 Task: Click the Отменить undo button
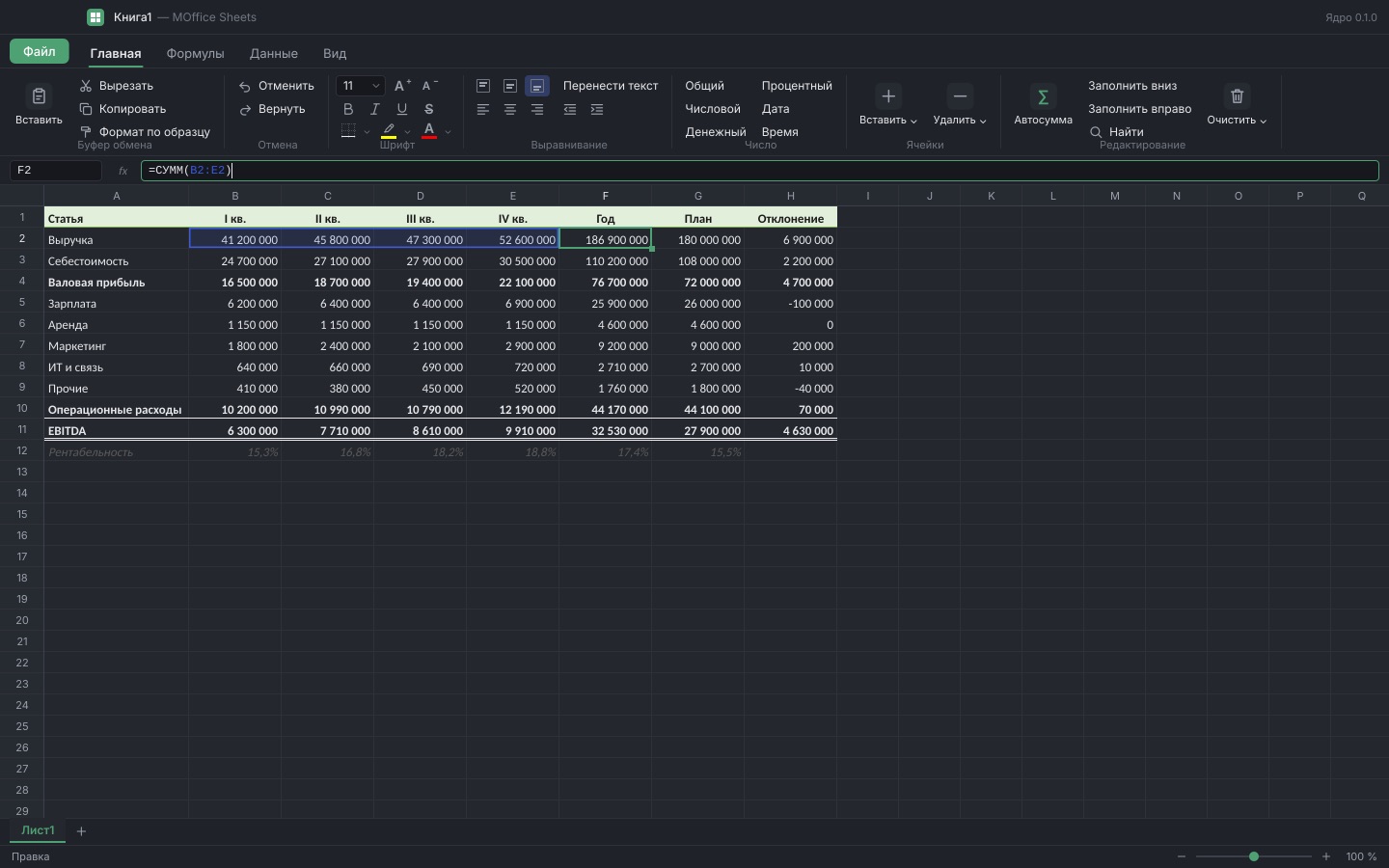[x=277, y=86]
